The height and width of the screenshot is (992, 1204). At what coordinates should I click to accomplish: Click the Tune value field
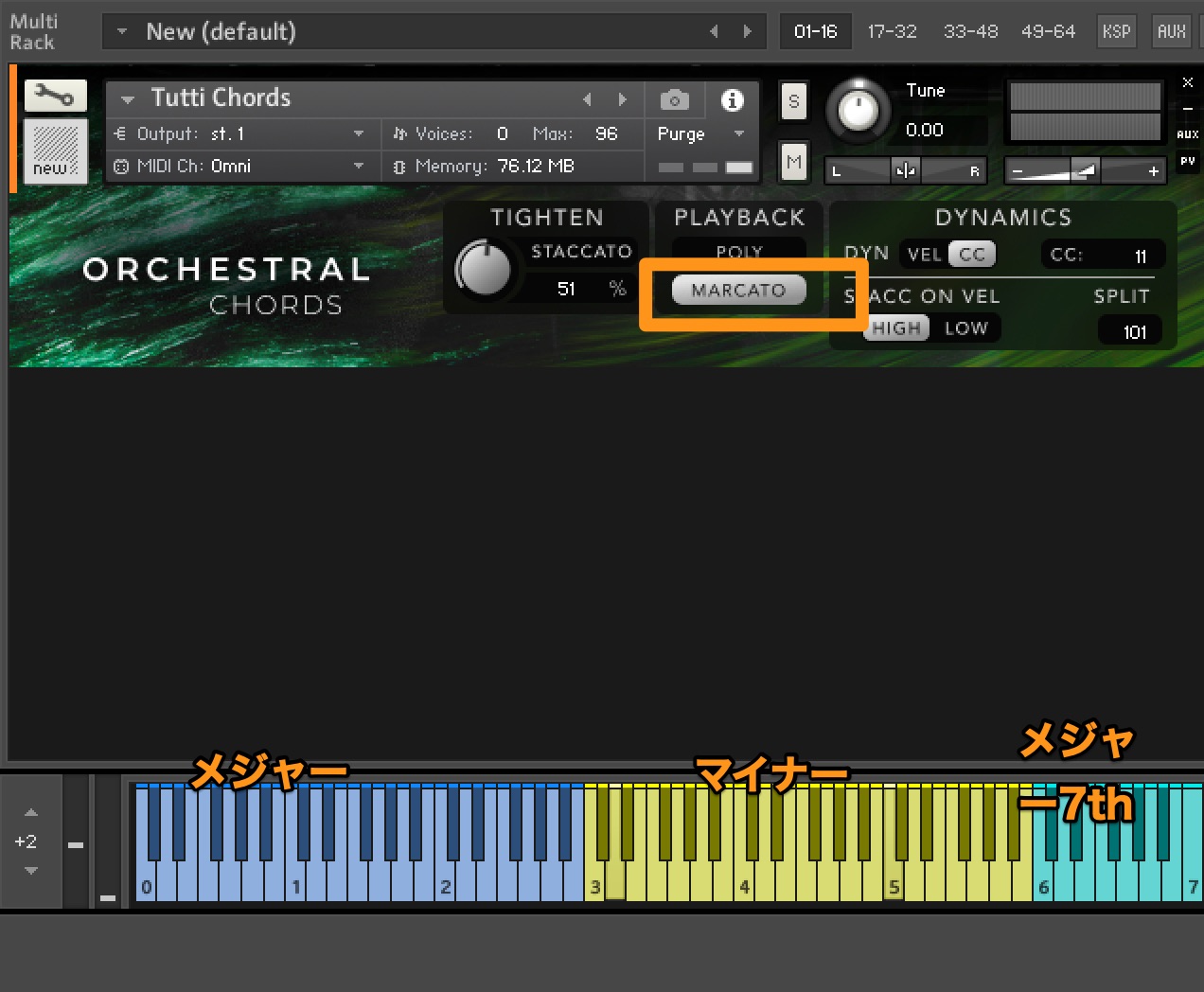(925, 131)
